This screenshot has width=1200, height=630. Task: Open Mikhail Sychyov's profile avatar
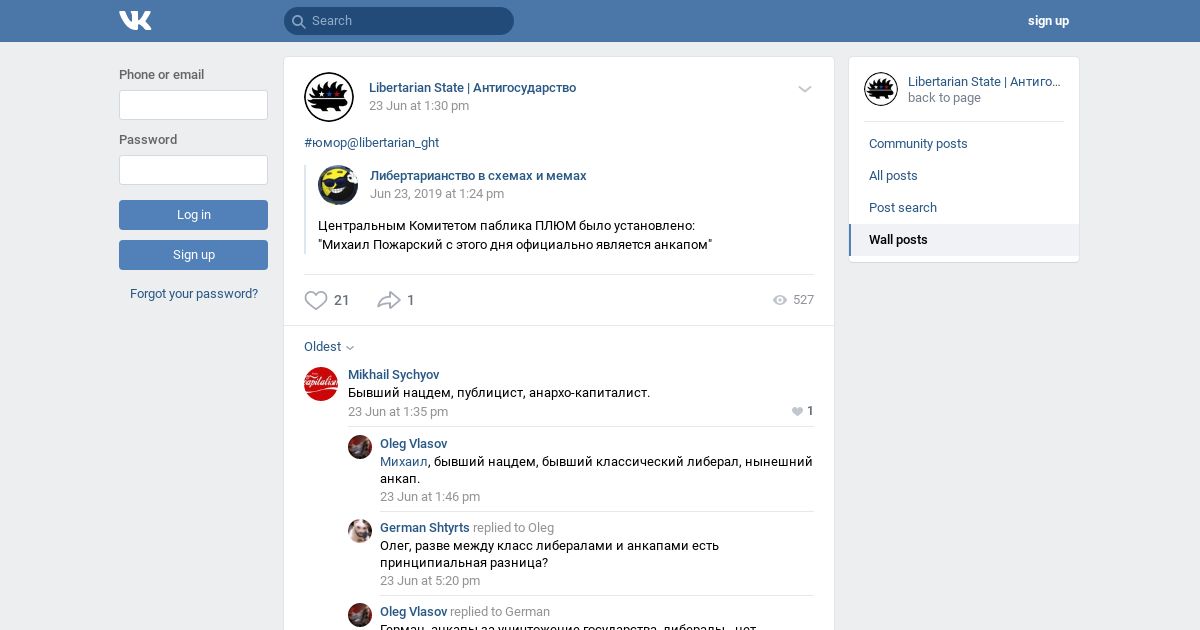pyautogui.click(x=321, y=384)
